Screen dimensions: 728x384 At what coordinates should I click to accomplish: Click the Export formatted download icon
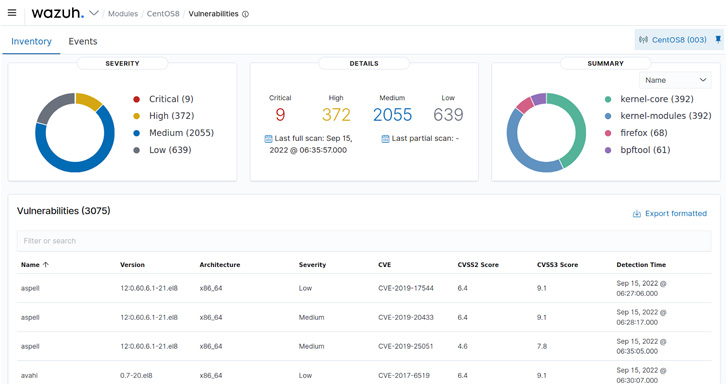point(637,214)
